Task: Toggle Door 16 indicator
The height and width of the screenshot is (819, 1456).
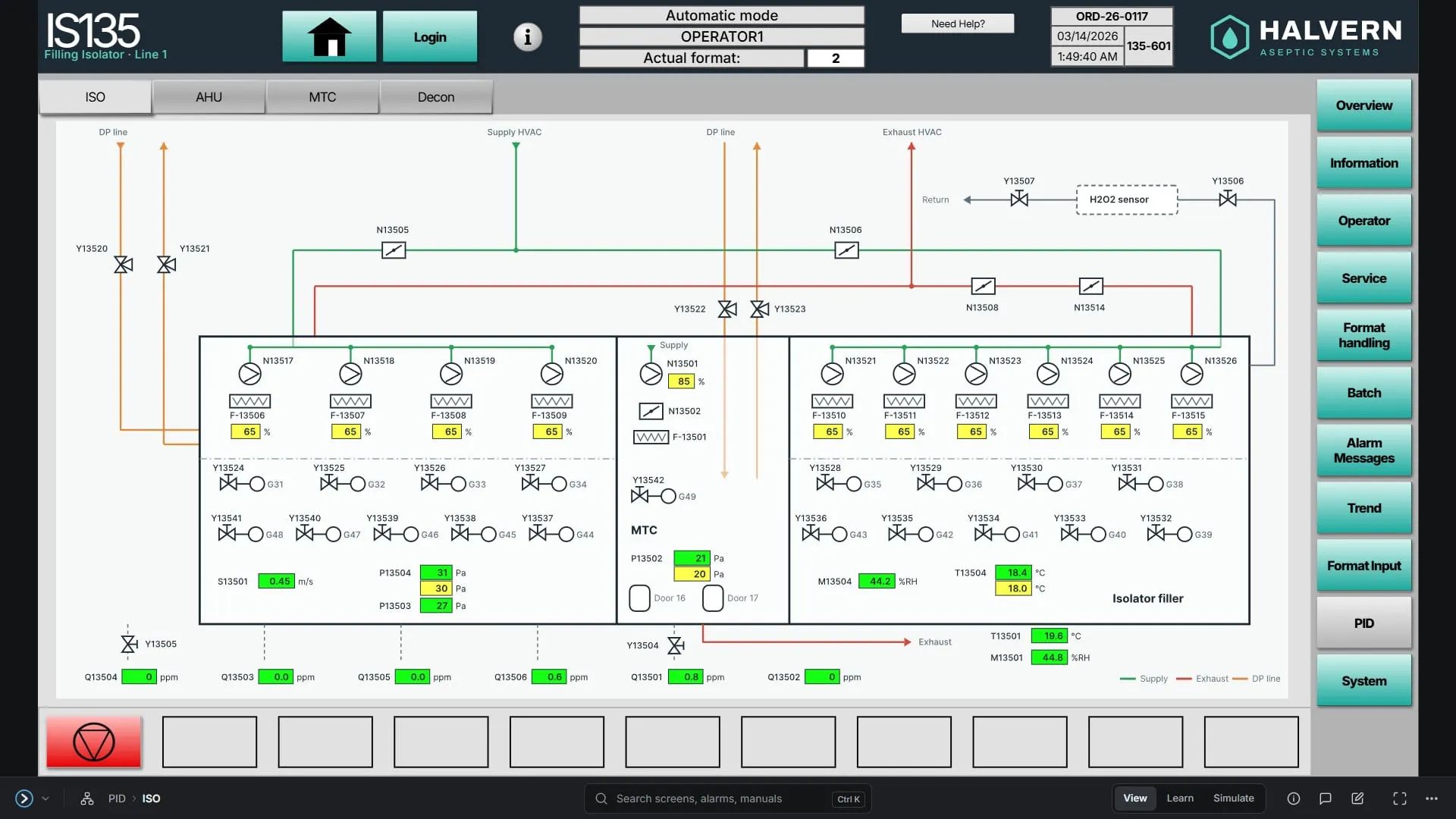Action: (639, 598)
